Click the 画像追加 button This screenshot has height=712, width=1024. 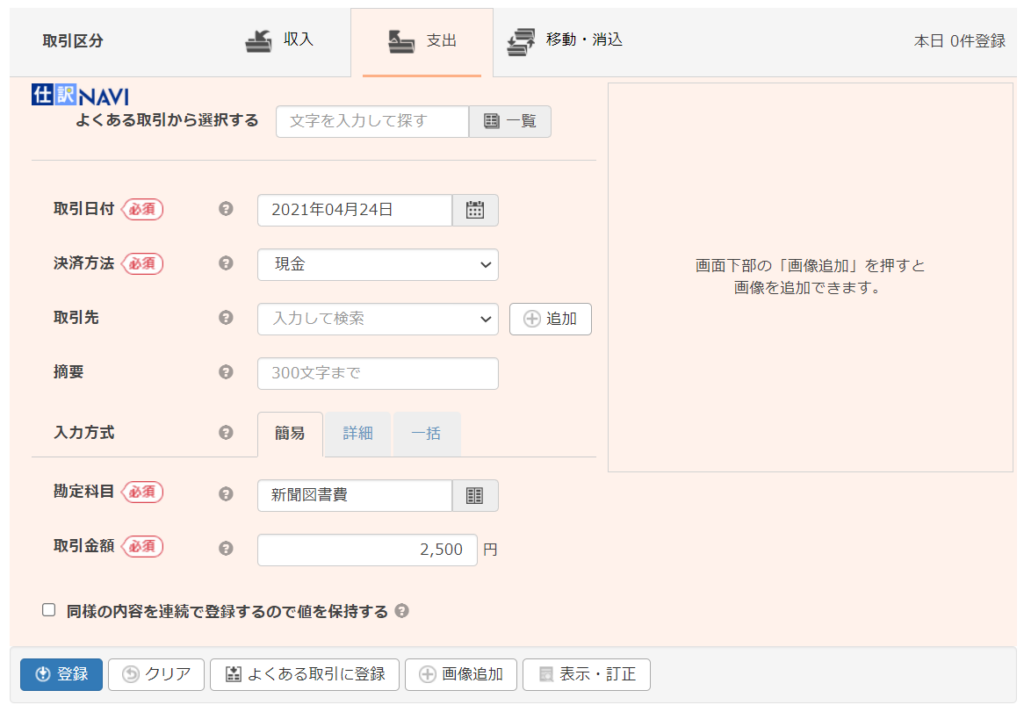coord(461,674)
